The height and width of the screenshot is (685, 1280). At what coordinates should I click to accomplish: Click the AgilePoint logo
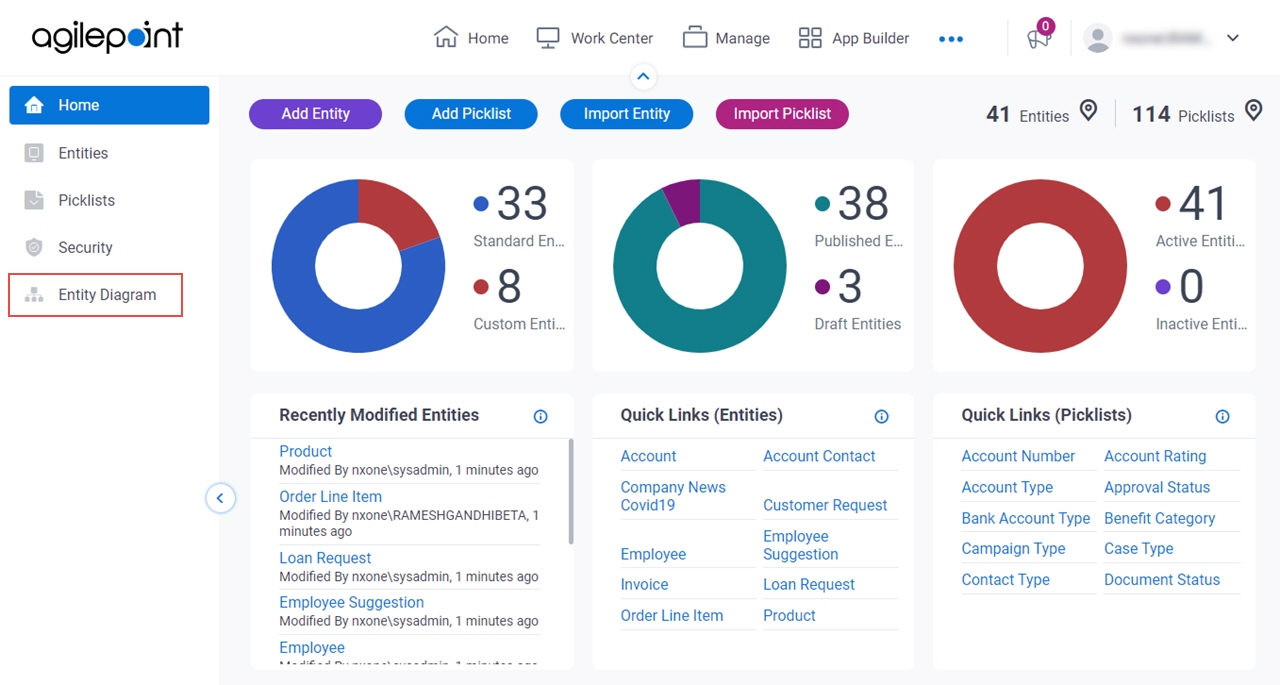point(107,38)
